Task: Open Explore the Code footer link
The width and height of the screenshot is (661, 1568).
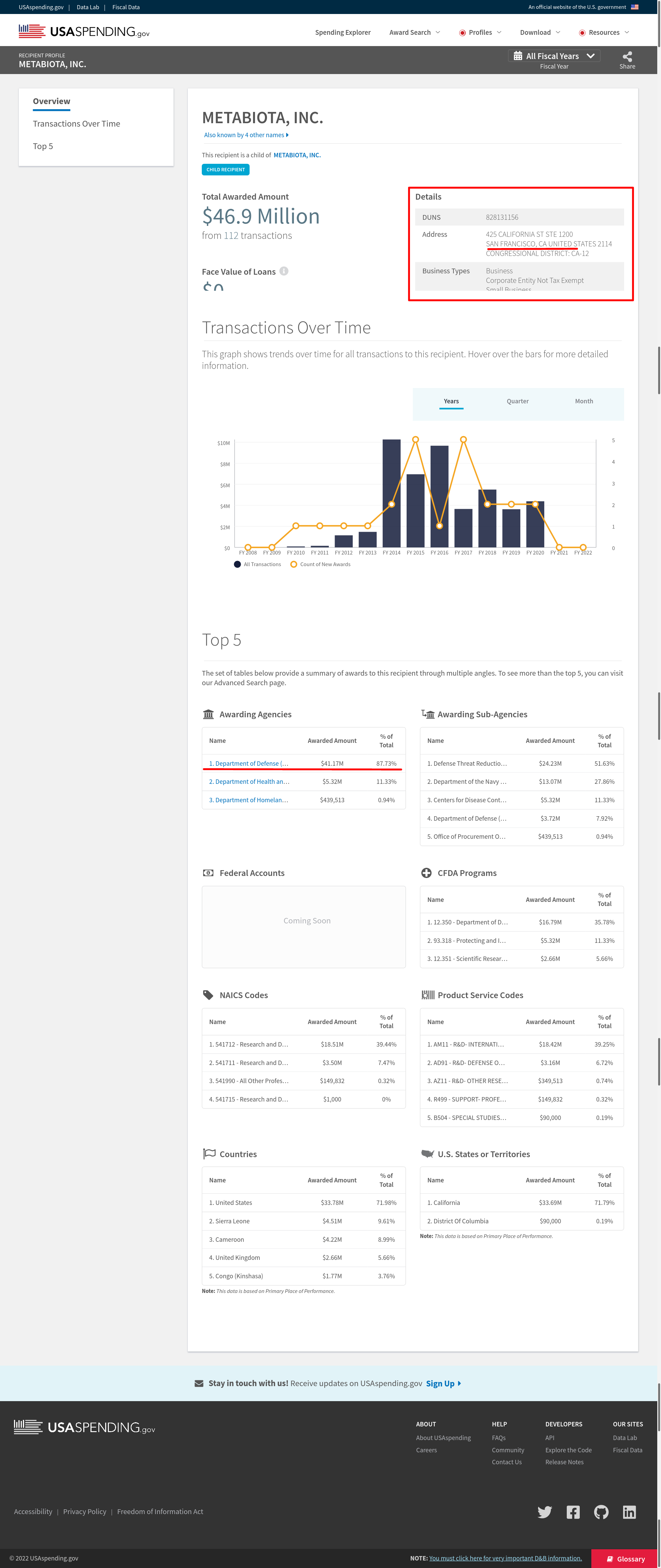Action: 568,1450
